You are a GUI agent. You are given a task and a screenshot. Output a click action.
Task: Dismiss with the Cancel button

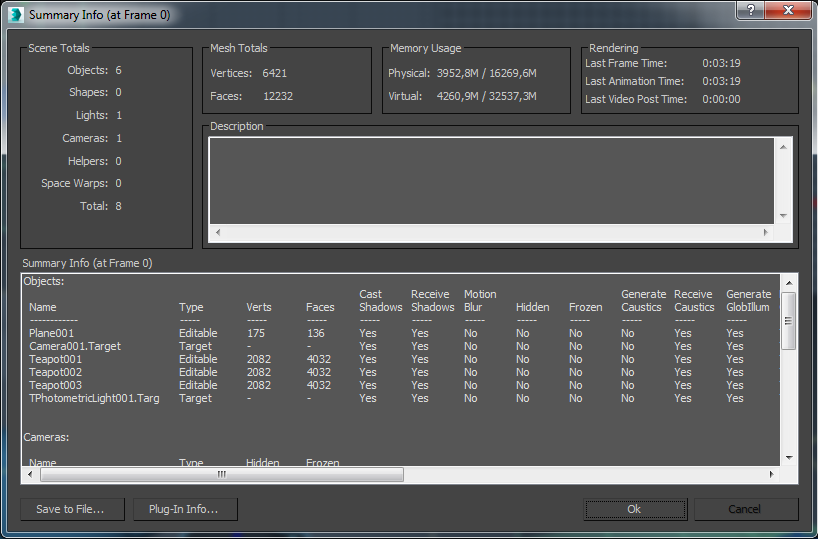pyautogui.click(x=746, y=509)
